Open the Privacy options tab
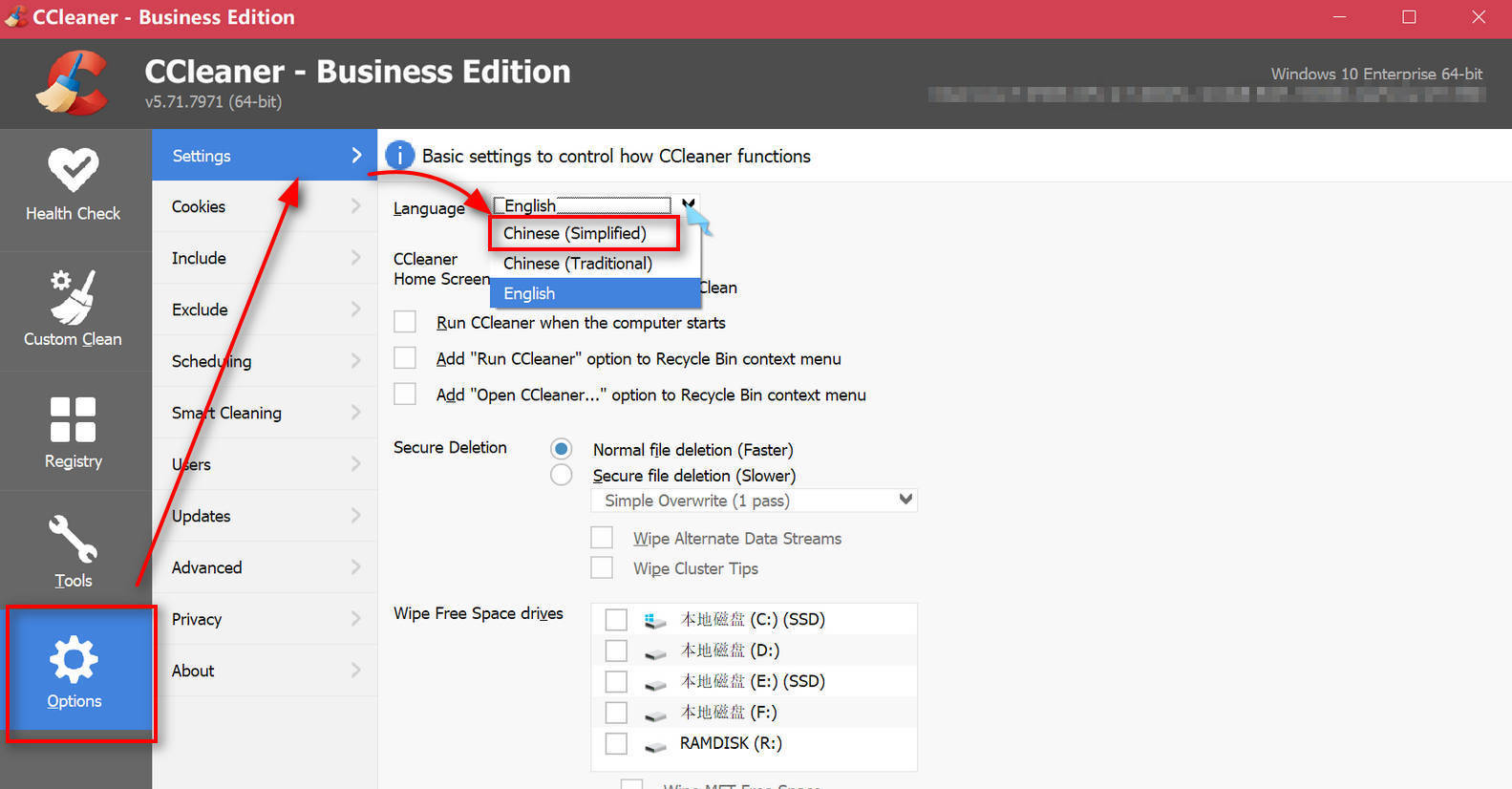Screen dimensions: 1512x789 point(265,619)
